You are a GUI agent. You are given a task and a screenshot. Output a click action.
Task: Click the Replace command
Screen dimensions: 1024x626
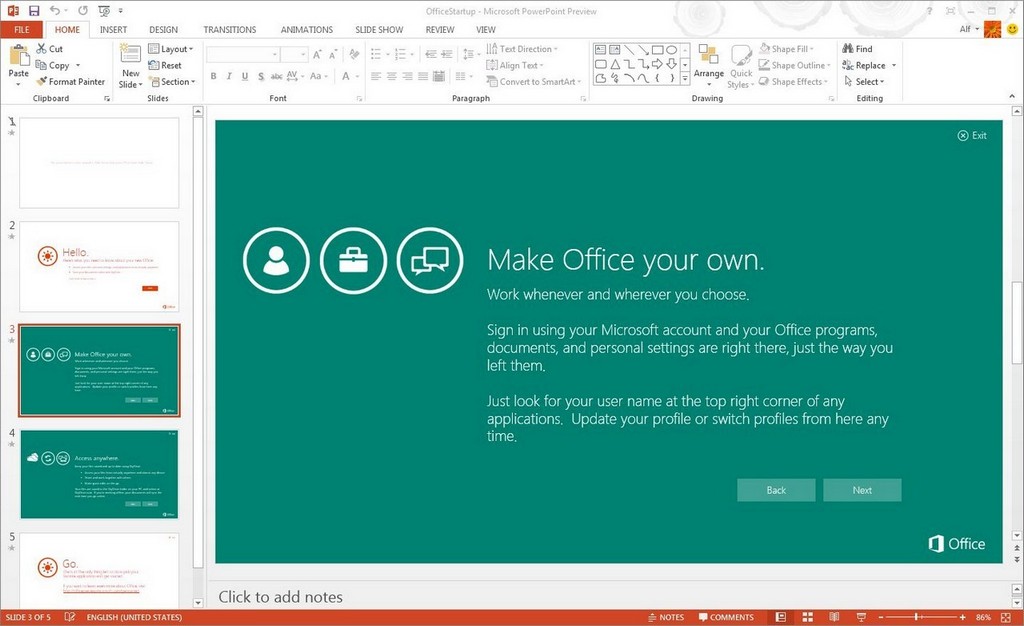coord(863,65)
